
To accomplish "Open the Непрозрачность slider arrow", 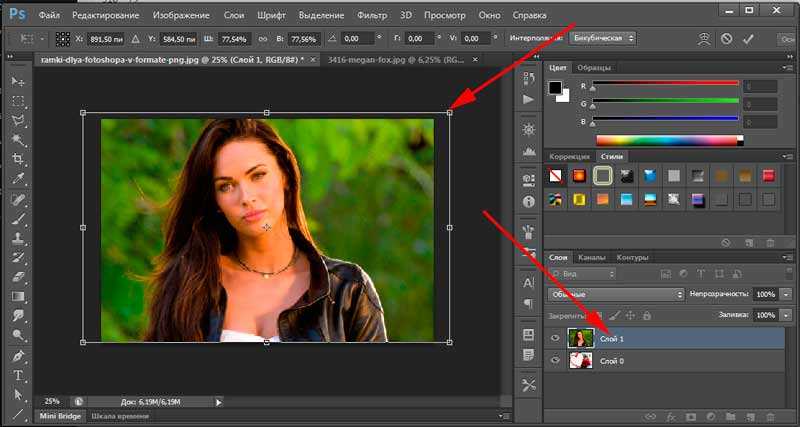I will pos(785,294).
